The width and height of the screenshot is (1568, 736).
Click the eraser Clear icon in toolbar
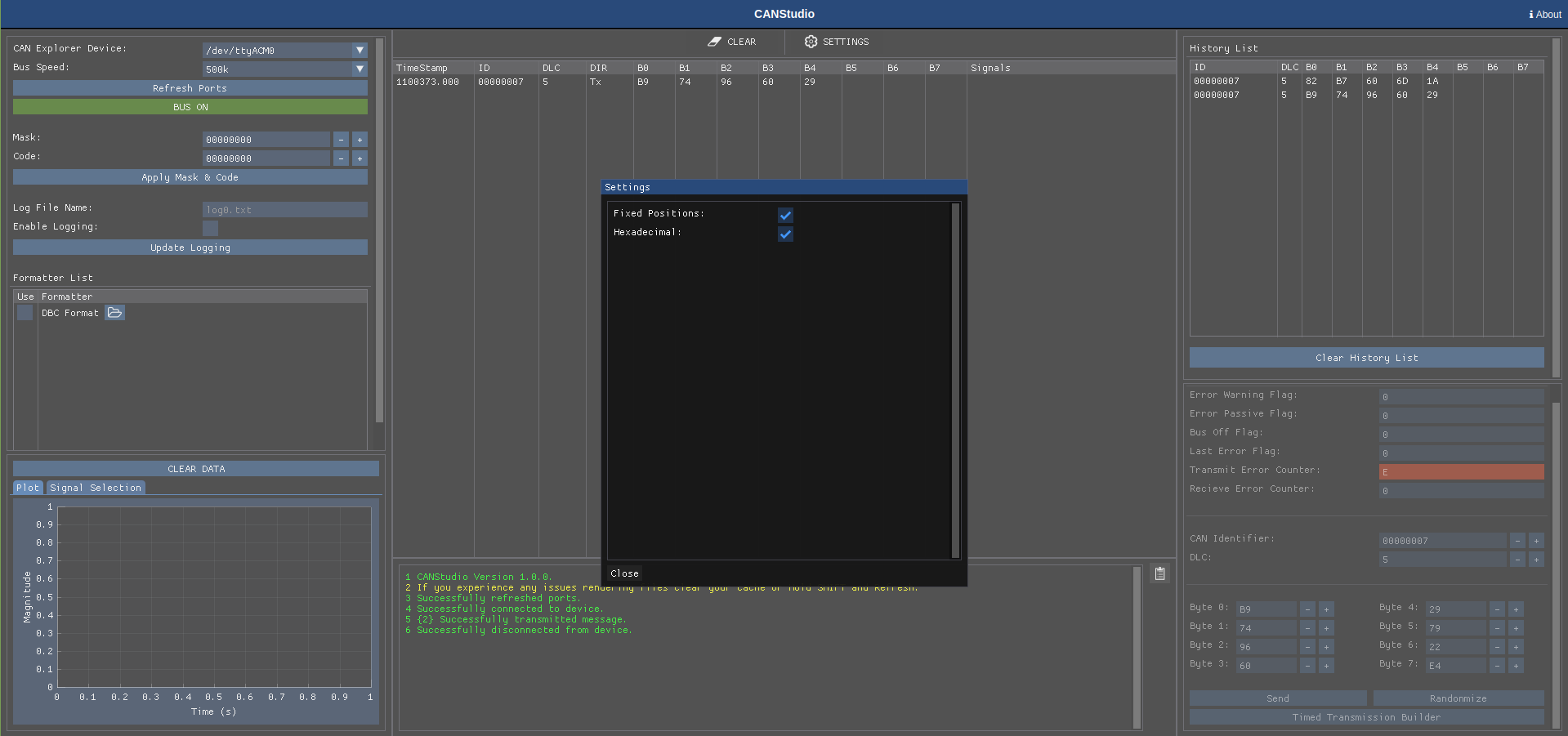point(715,42)
